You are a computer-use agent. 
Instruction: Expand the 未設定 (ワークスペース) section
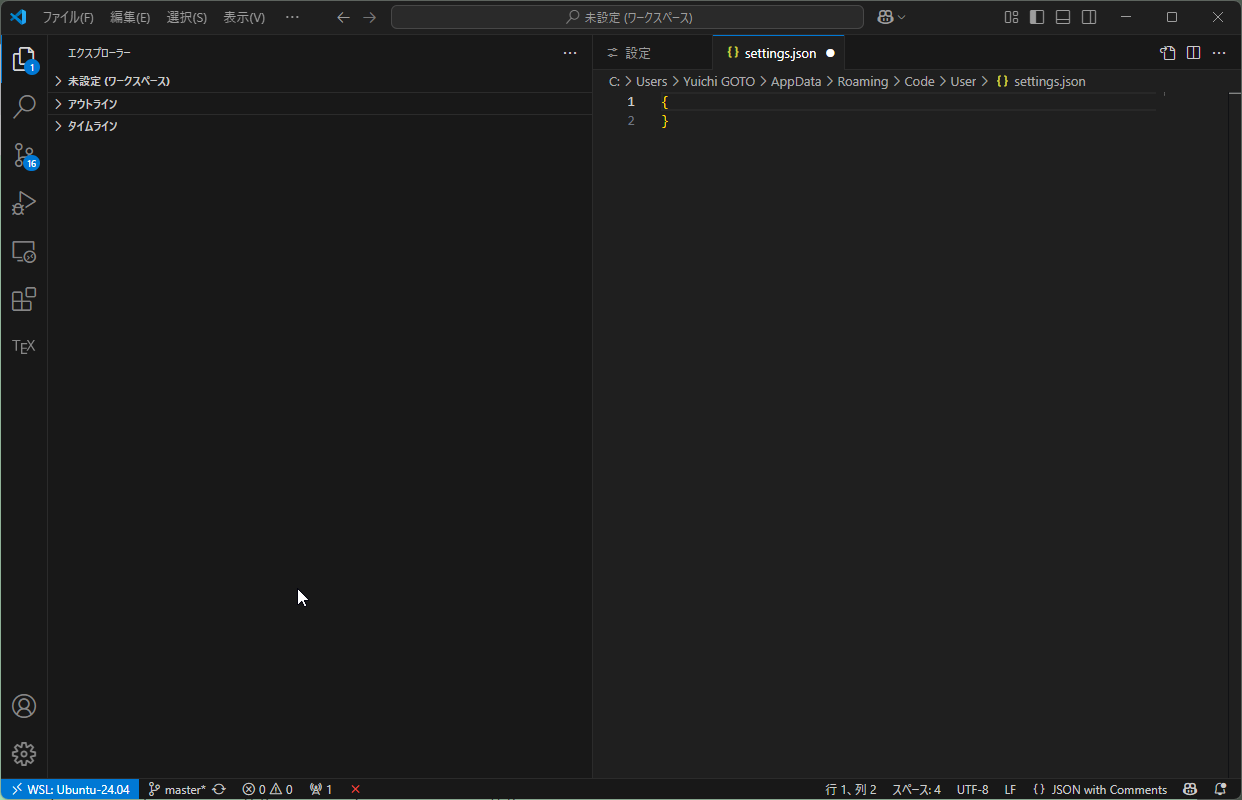(320, 81)
